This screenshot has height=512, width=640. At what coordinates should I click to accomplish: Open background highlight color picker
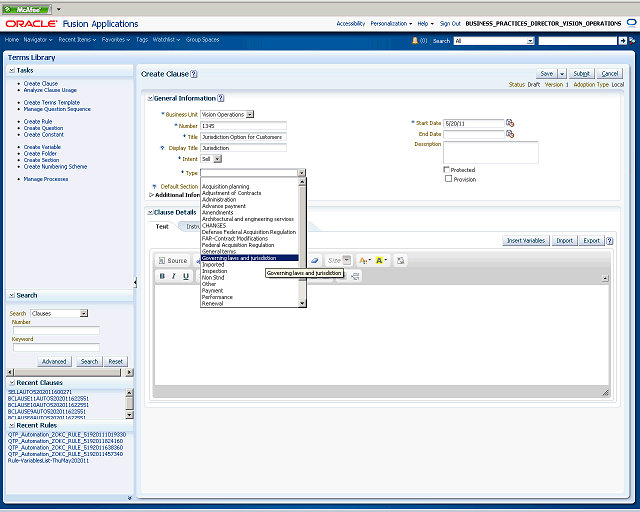coord(380,260)
